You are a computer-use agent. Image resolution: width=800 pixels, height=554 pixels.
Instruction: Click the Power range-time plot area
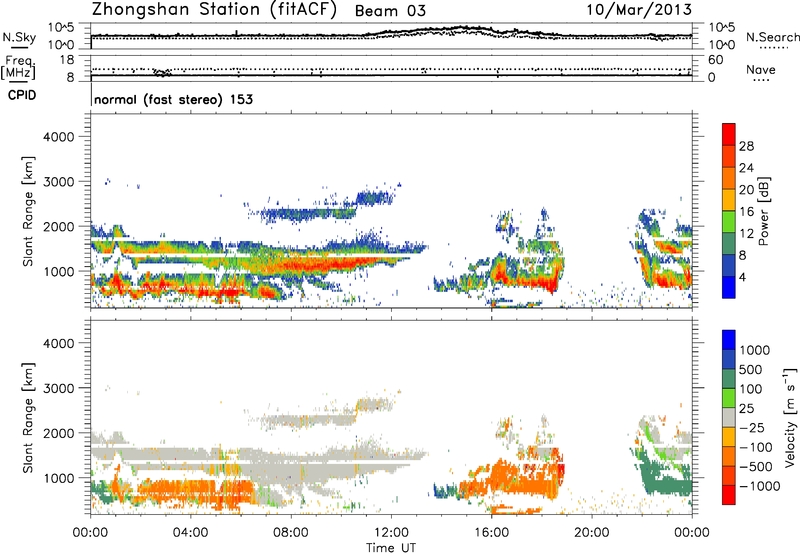pos(391,211)
